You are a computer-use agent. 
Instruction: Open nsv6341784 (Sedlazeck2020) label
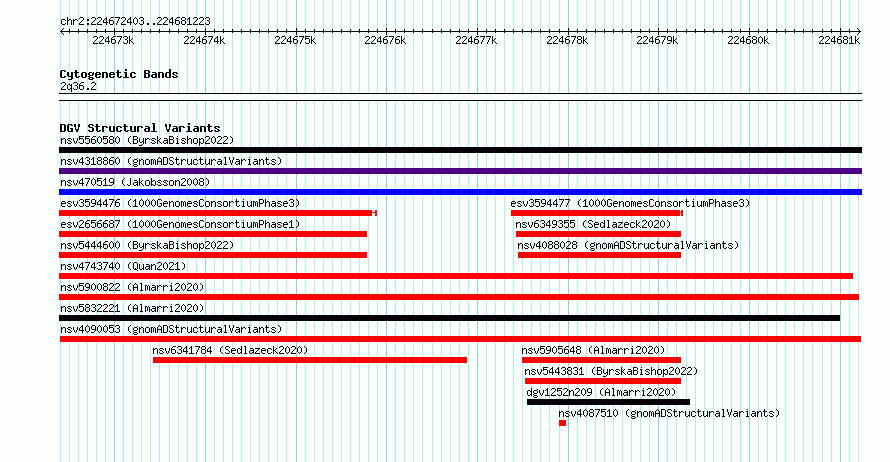pos(230,350)
